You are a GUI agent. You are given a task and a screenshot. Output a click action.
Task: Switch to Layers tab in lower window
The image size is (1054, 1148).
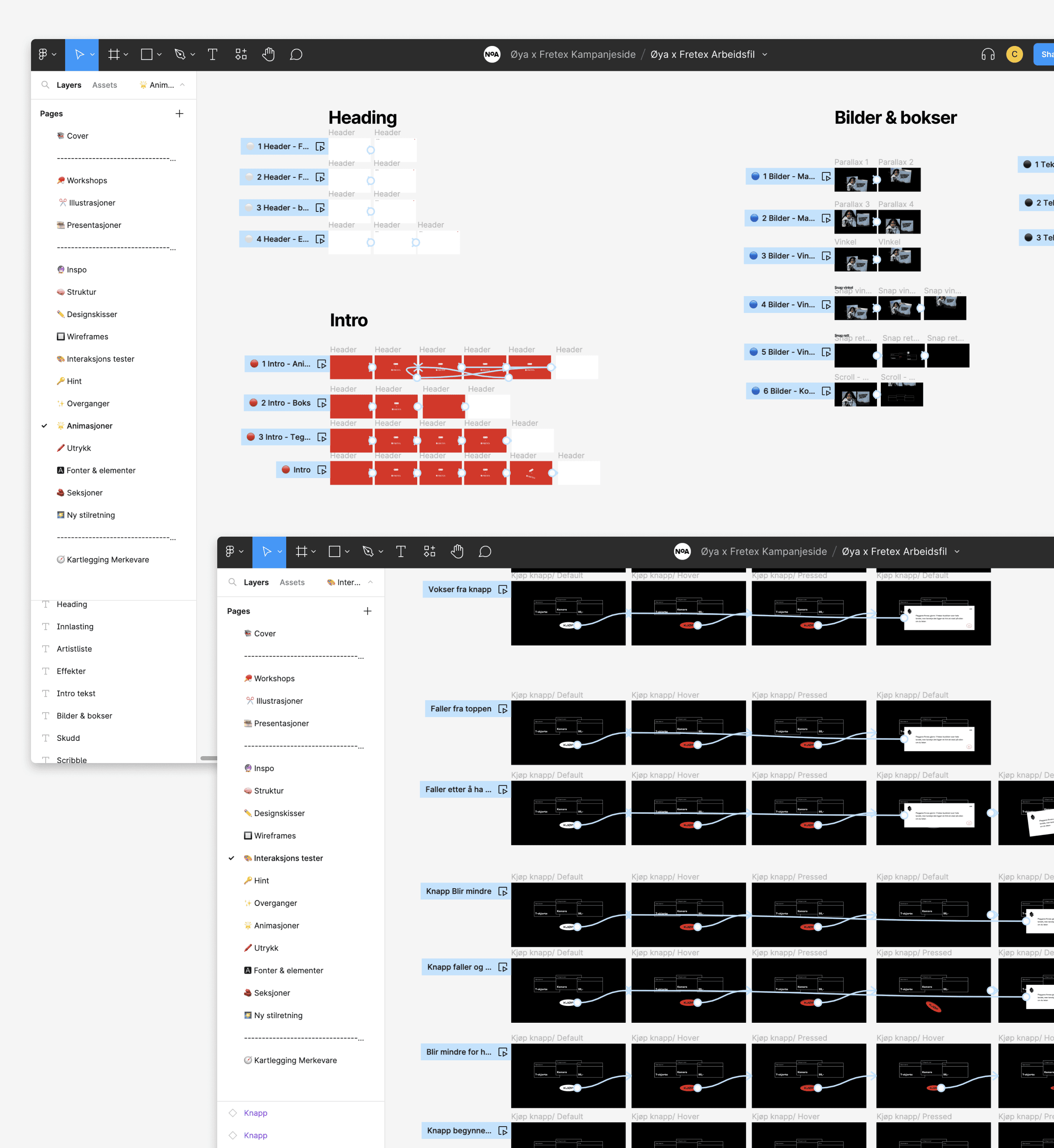[x=256, y=582]
